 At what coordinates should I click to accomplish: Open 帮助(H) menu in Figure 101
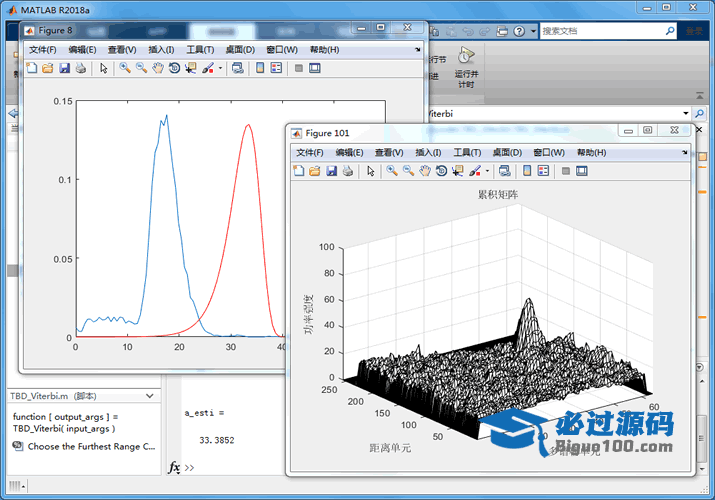(591, 152)
